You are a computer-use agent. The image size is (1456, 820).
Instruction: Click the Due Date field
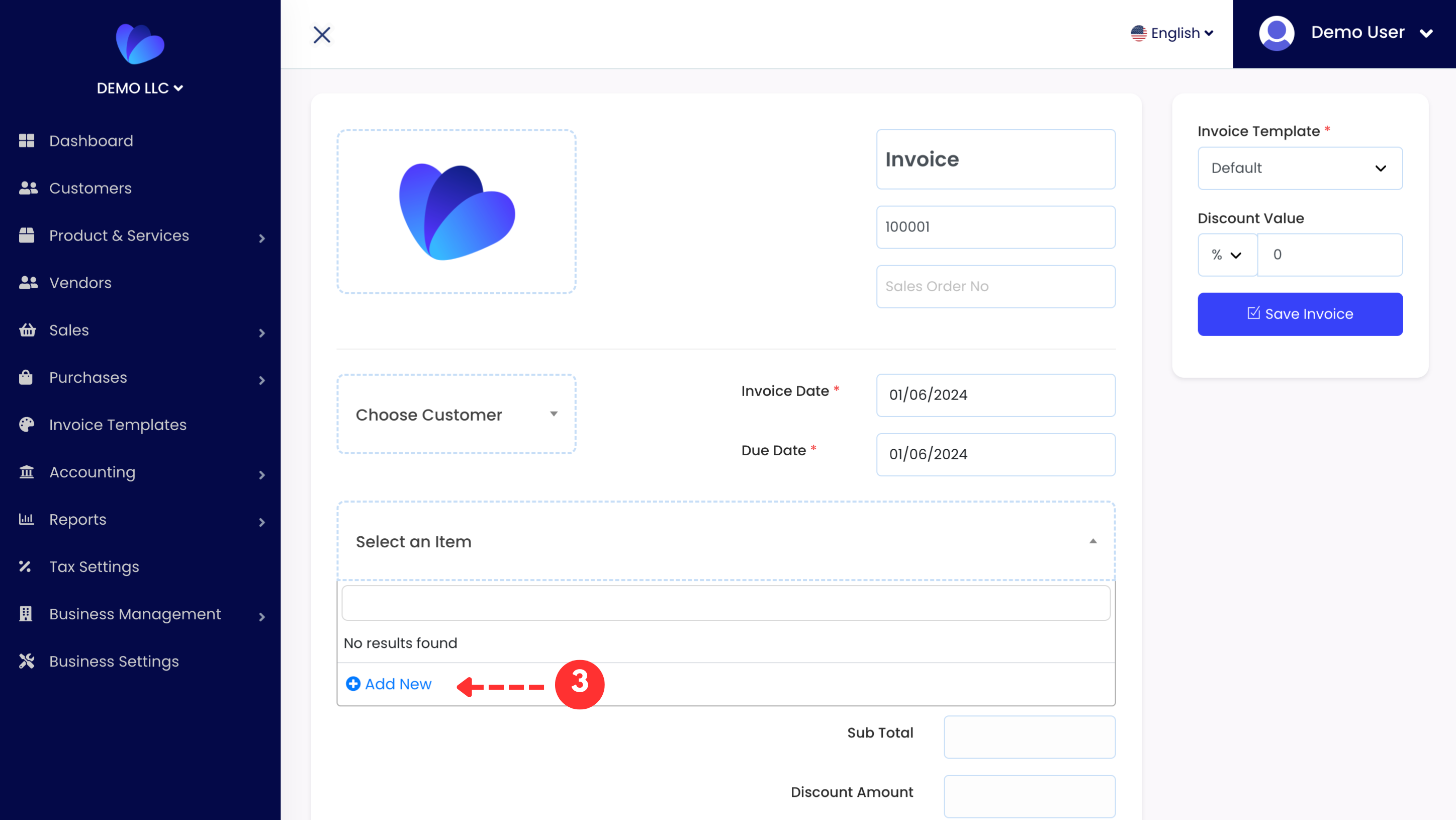[x=995, y=454]
